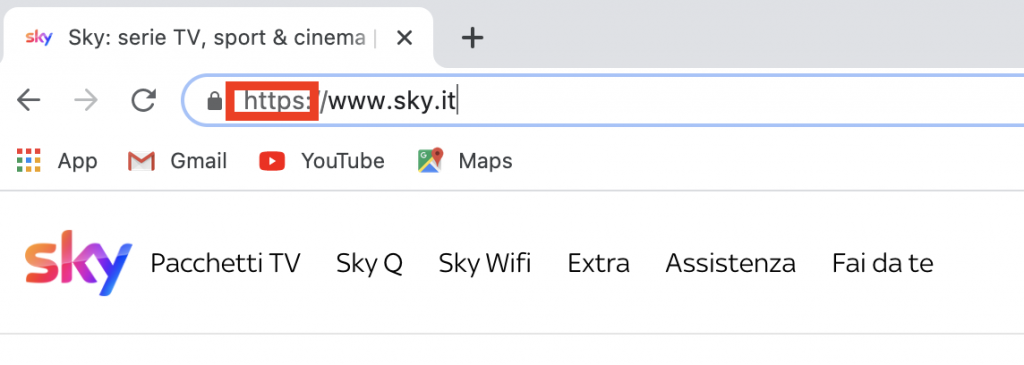This screenshot has height=365, width=1024.
Task: Open the Gmail bookmark icon
Action: click(x=141, y=161)
